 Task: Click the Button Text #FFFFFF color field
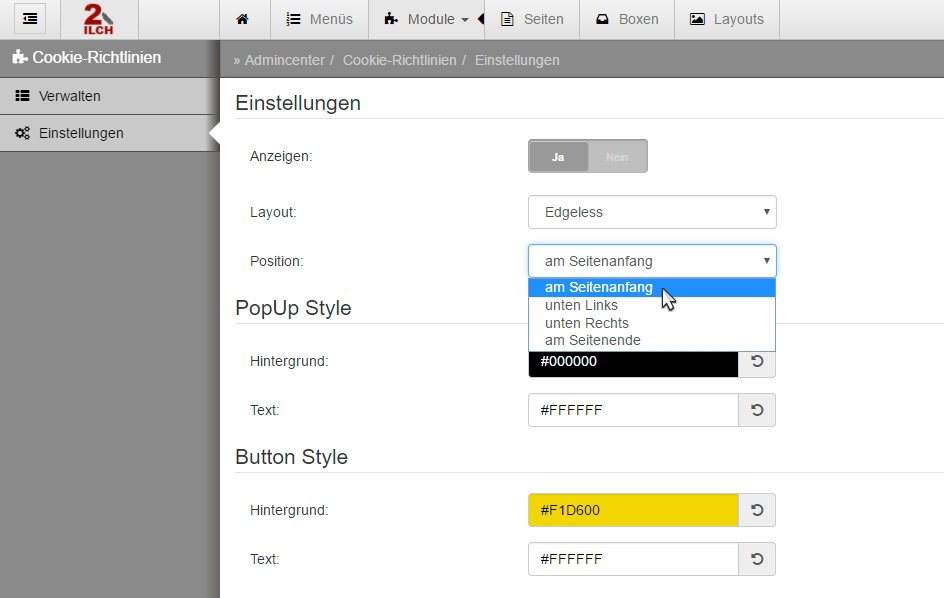(633, 559)
